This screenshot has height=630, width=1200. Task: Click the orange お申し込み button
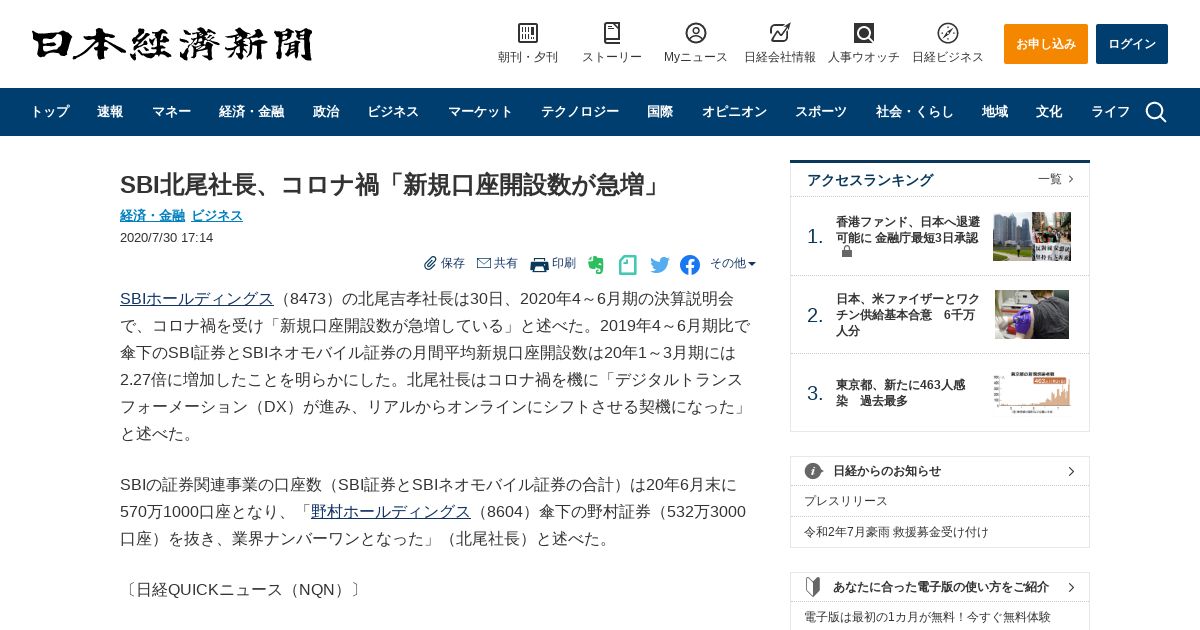(1046, 44)
